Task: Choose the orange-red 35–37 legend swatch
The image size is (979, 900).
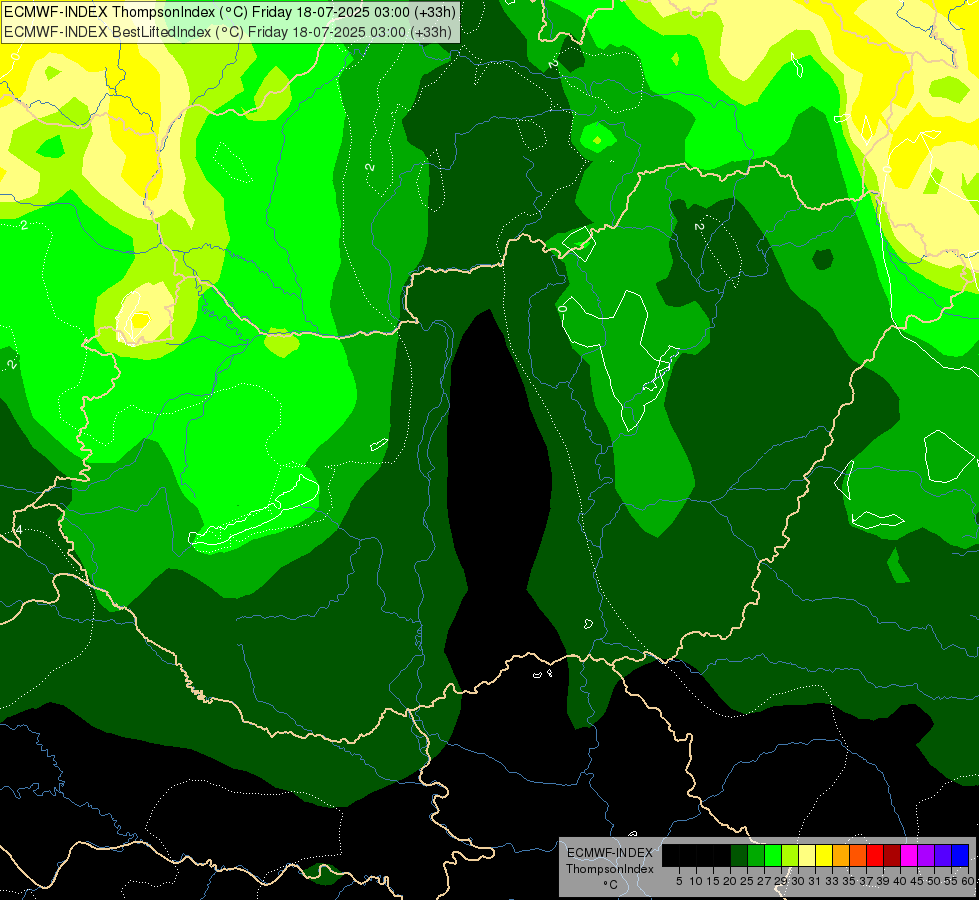Action: click(x=858, y=855)
